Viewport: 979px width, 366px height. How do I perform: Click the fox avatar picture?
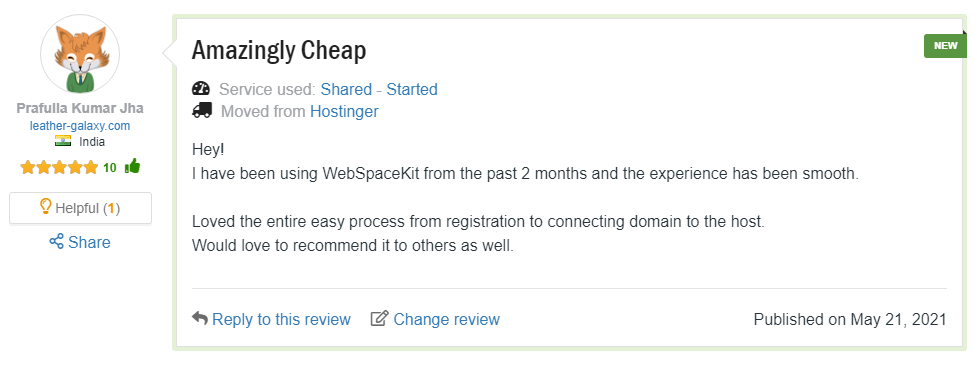(x=80, y=54)
